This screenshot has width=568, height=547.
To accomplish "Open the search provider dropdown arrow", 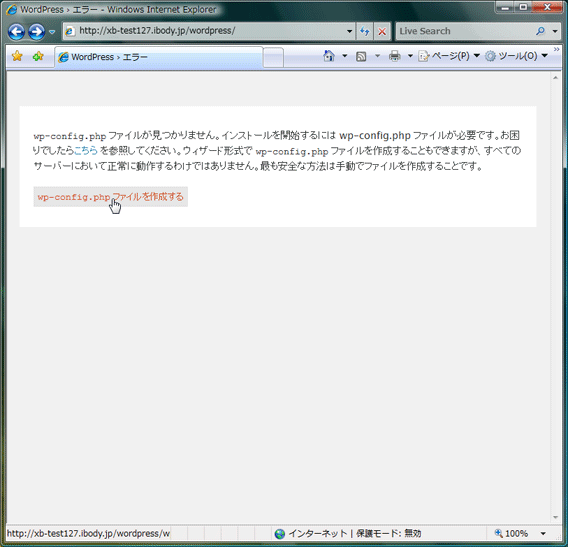I will 555,31.
